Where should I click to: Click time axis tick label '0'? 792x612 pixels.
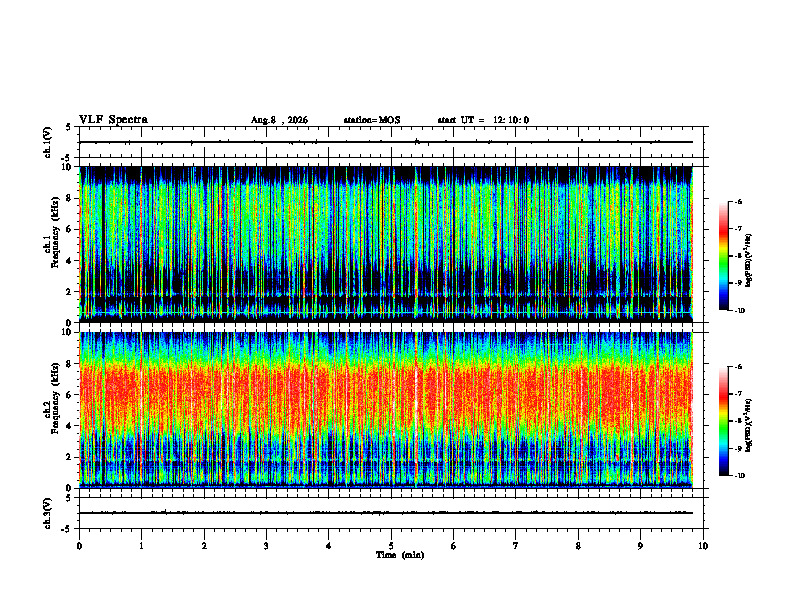[79, 546]
